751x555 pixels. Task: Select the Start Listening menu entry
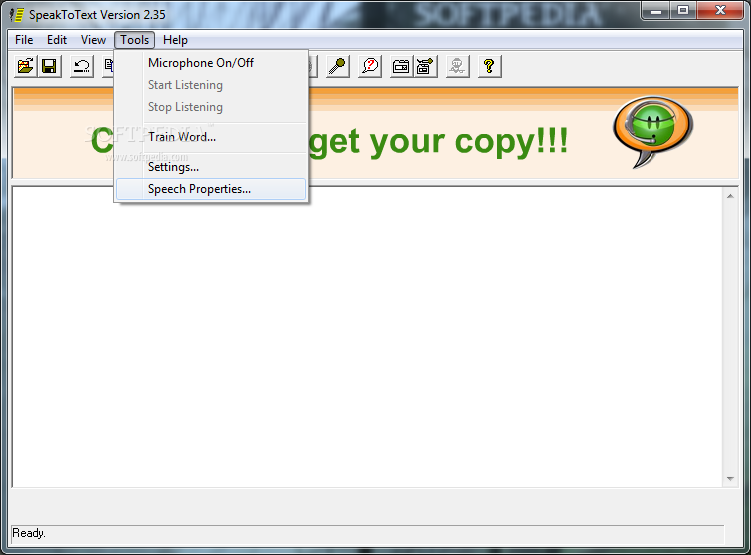(211, 85)
